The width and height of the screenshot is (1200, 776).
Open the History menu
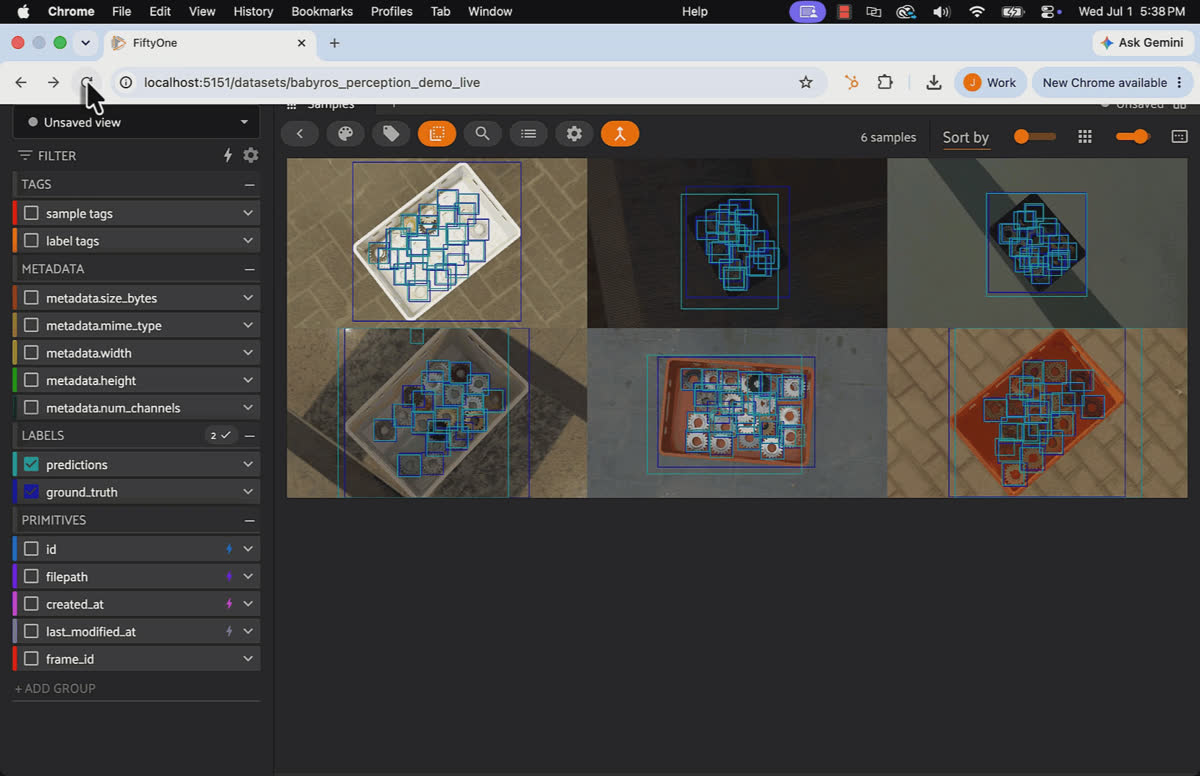[x=253, y=12]
